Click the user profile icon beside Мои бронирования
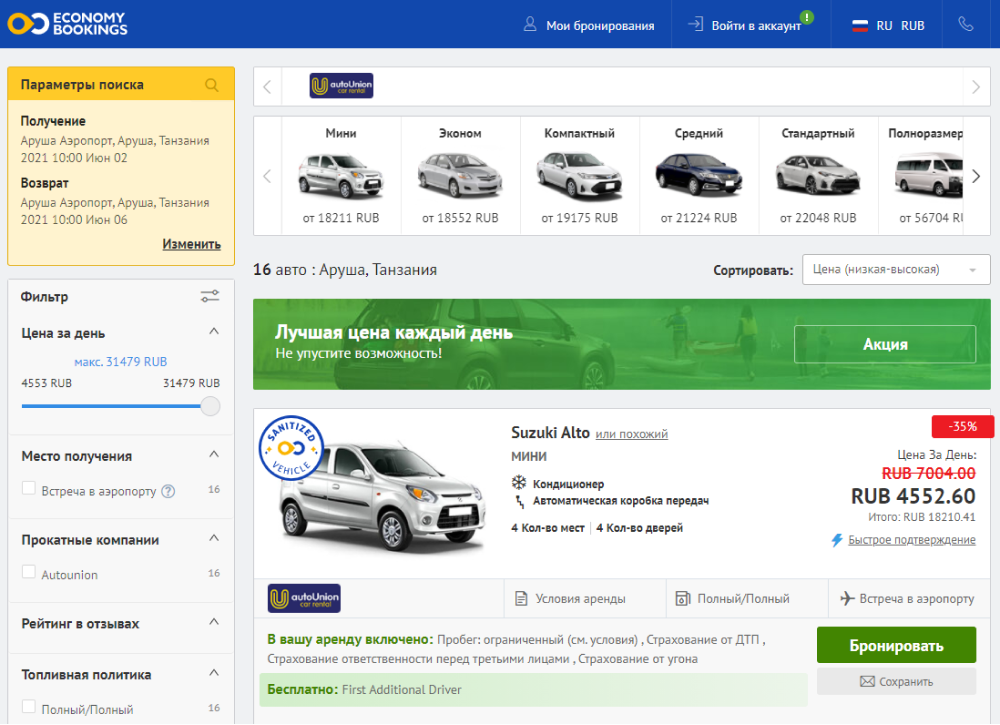Screen dimensions: 1000x725 point(530,25)
